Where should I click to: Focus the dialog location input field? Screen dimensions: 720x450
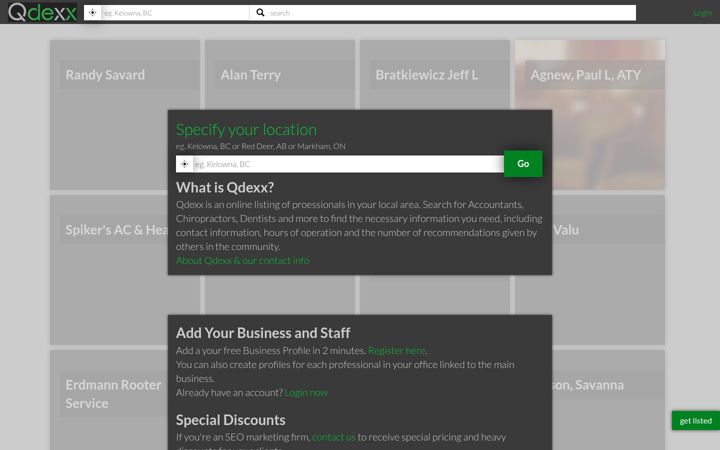[348, 164]
